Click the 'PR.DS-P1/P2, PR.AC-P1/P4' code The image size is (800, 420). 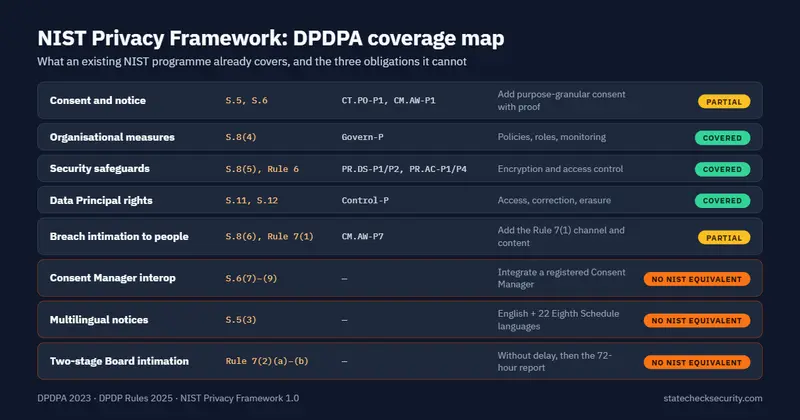[x=404, y=169]
